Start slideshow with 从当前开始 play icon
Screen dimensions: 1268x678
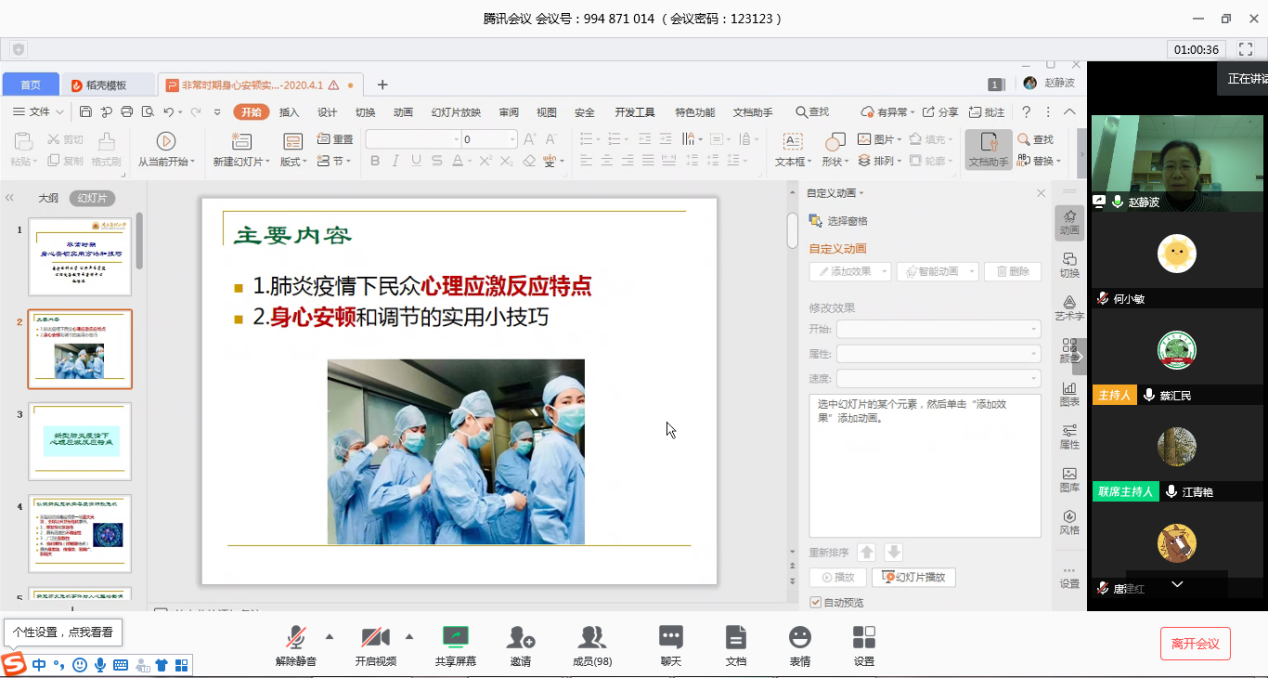coord(166,141)
